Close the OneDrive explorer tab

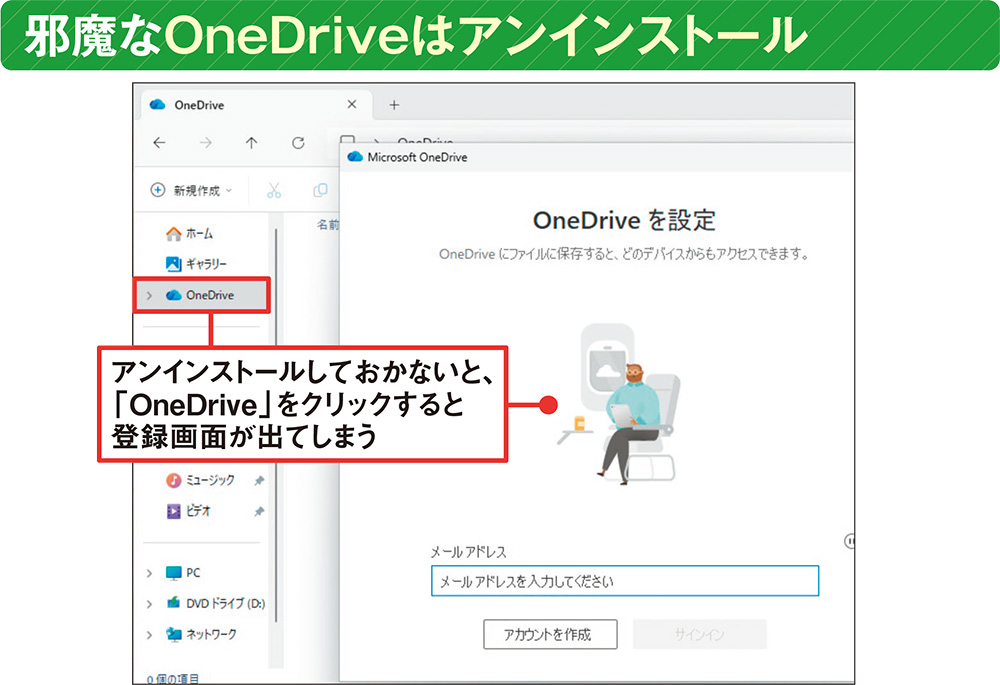[351, 104]
